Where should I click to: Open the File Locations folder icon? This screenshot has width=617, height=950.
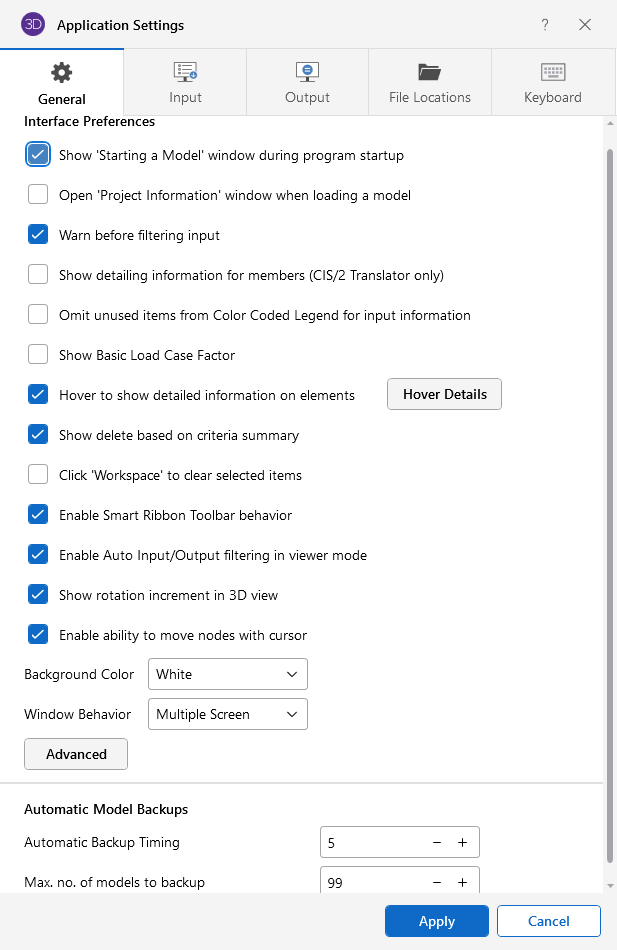[430, 71]
